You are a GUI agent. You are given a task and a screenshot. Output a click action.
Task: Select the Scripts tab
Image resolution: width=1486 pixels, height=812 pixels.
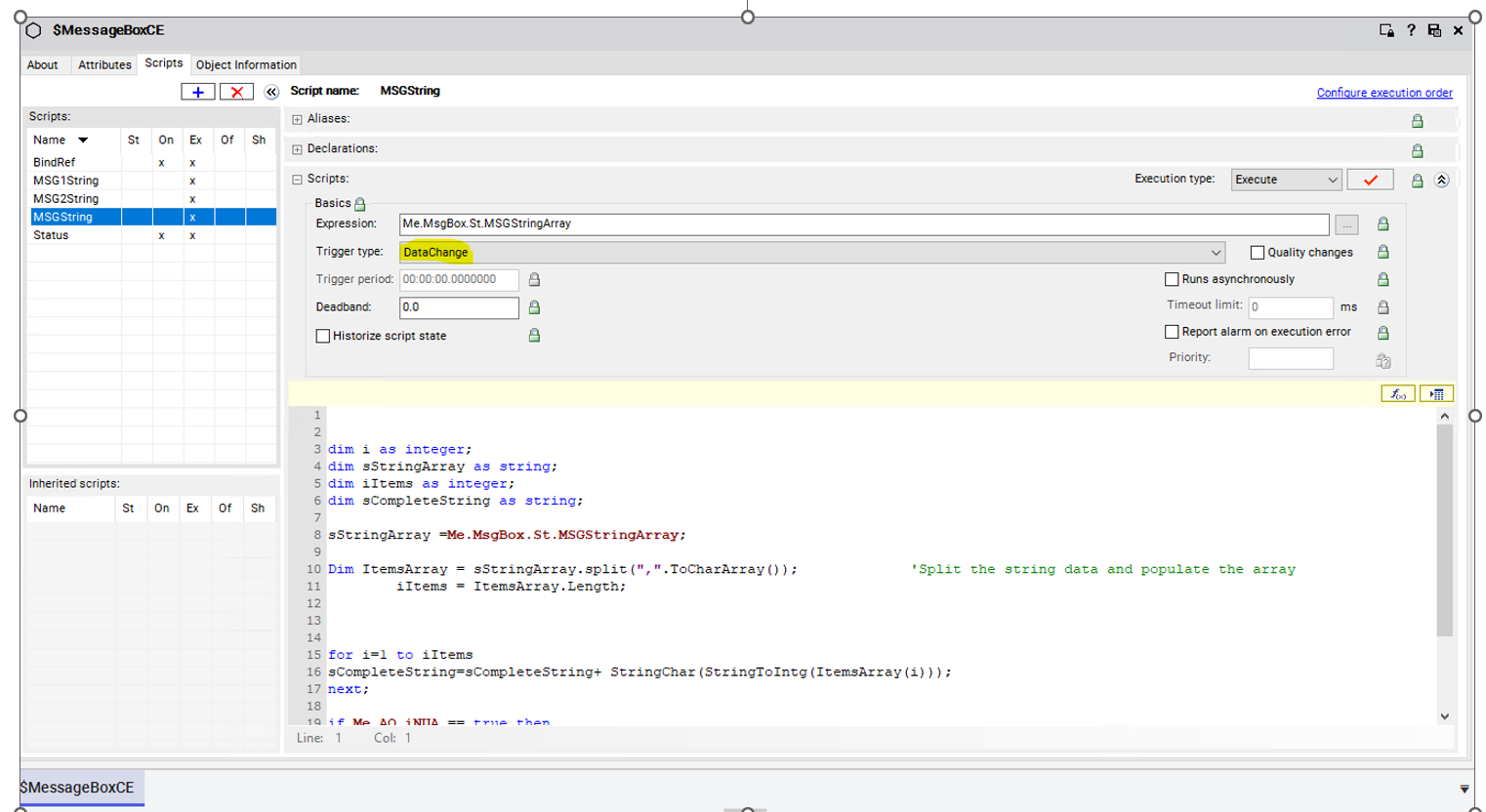coord(164,63)
